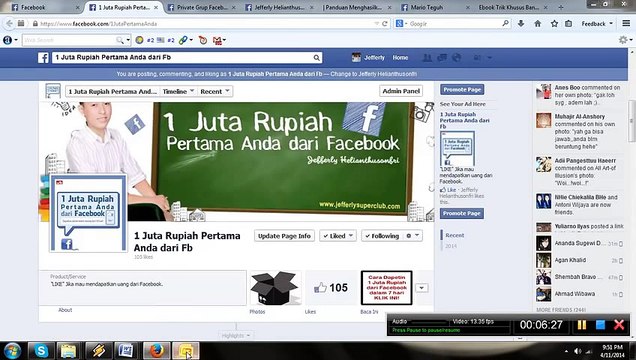Click the Facebook logo in blue bar
This screenshot has height=360, width=636.
pyautogui.click(x=43, y=58)
